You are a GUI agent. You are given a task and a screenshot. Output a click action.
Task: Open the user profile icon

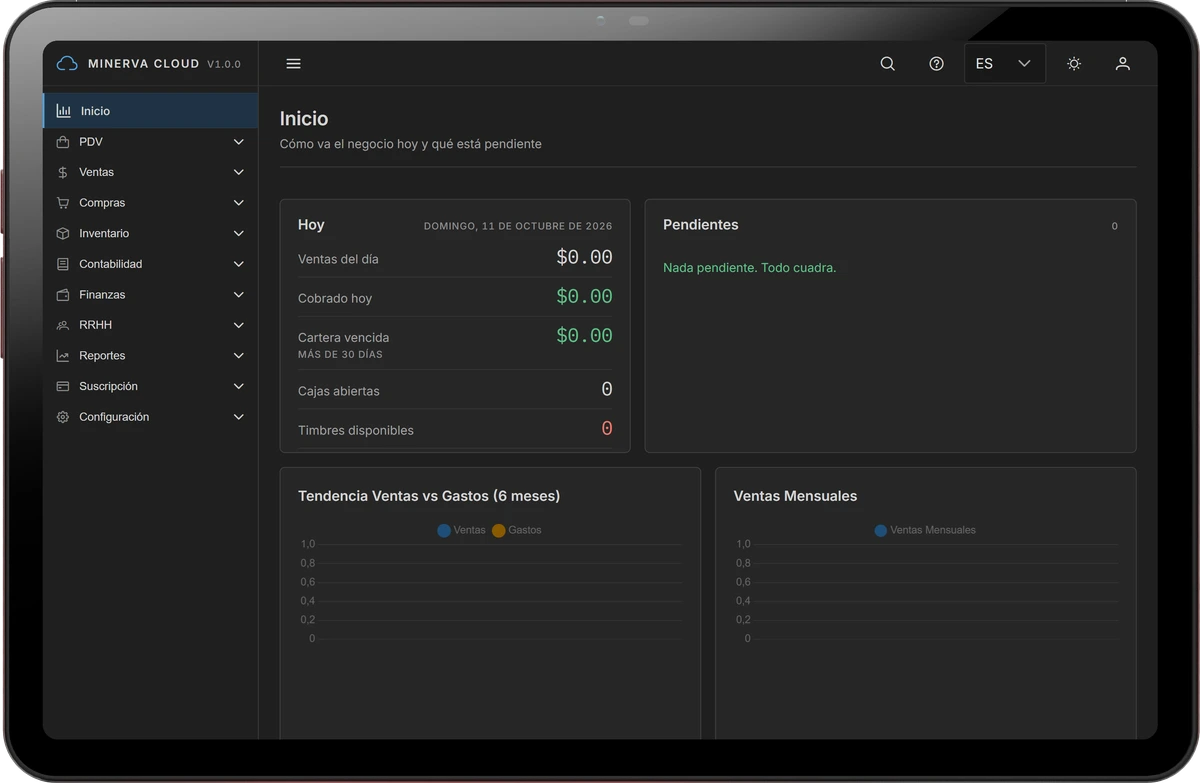(1123, 63)
